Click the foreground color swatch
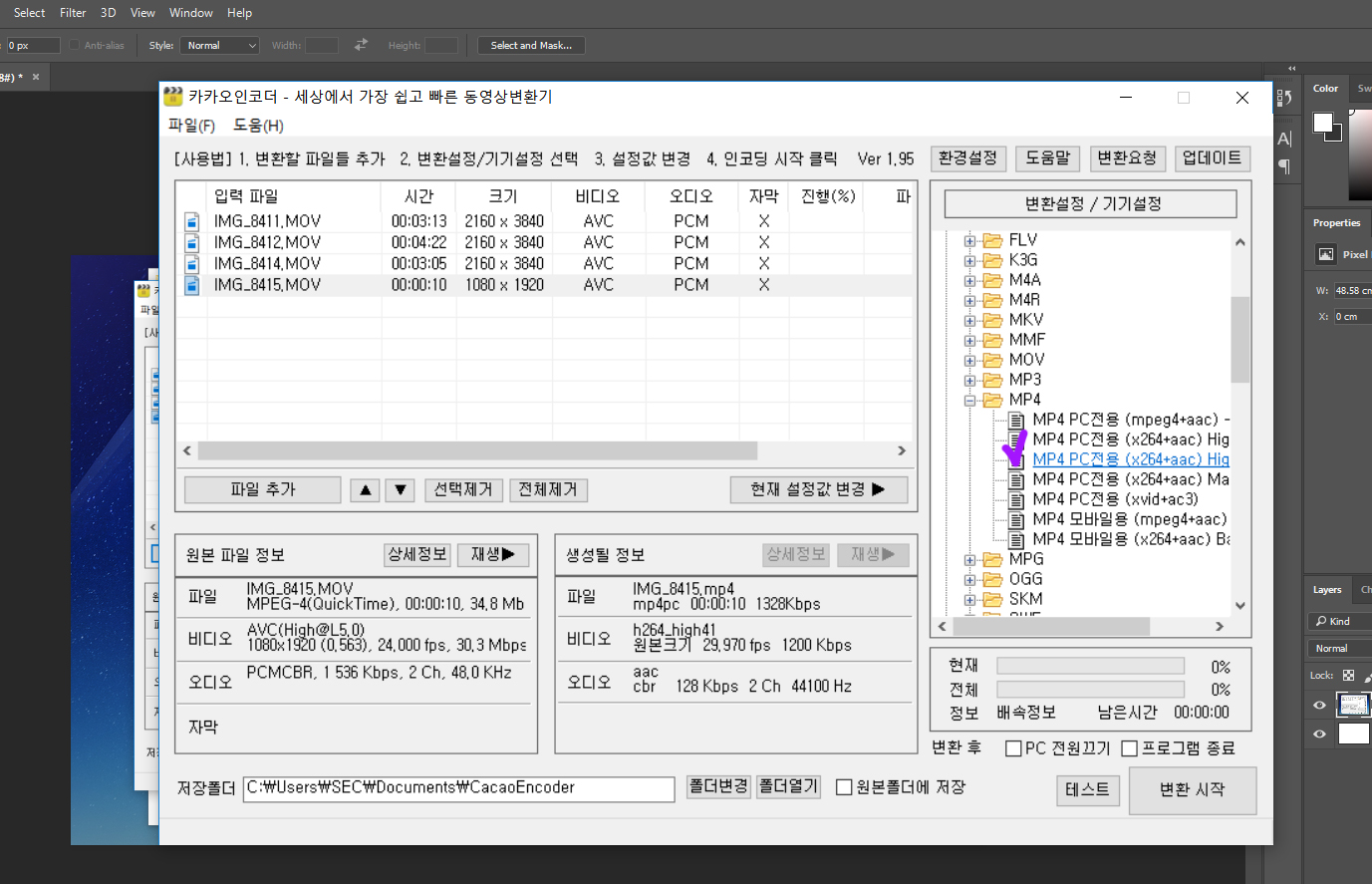Screen dimensions: 1372x884 1322,123
